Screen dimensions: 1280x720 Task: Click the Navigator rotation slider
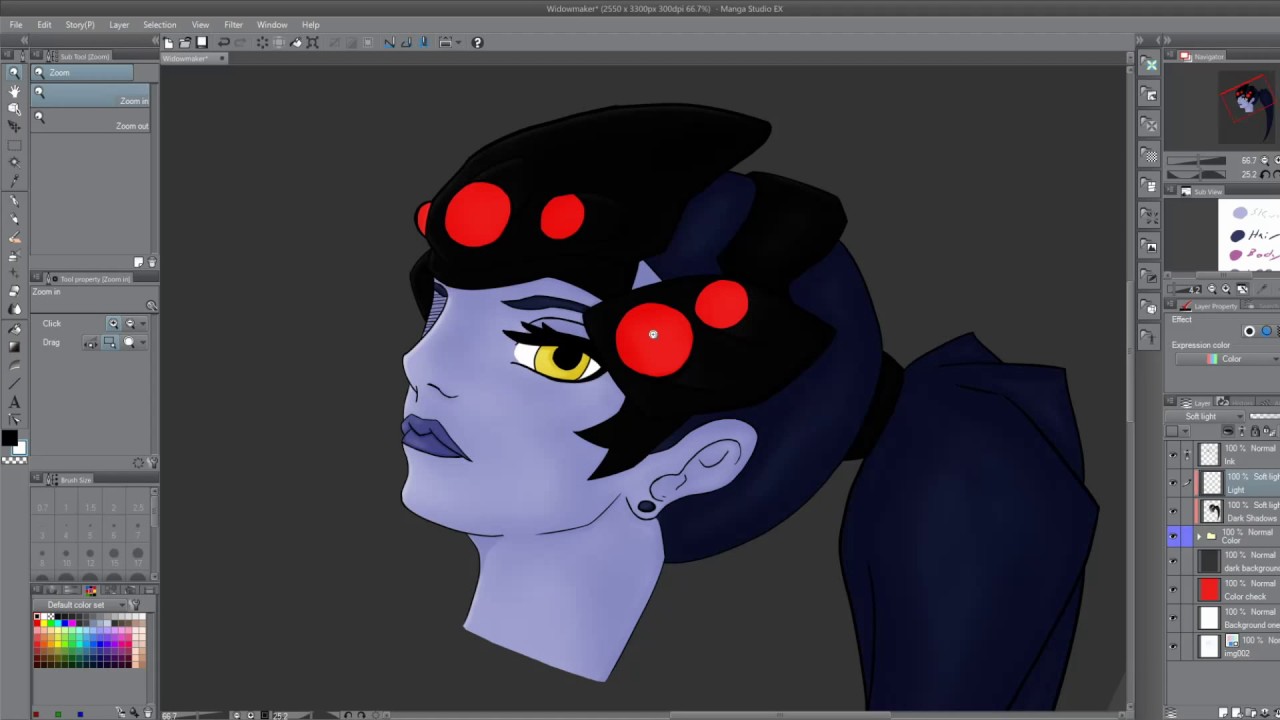1197,174
